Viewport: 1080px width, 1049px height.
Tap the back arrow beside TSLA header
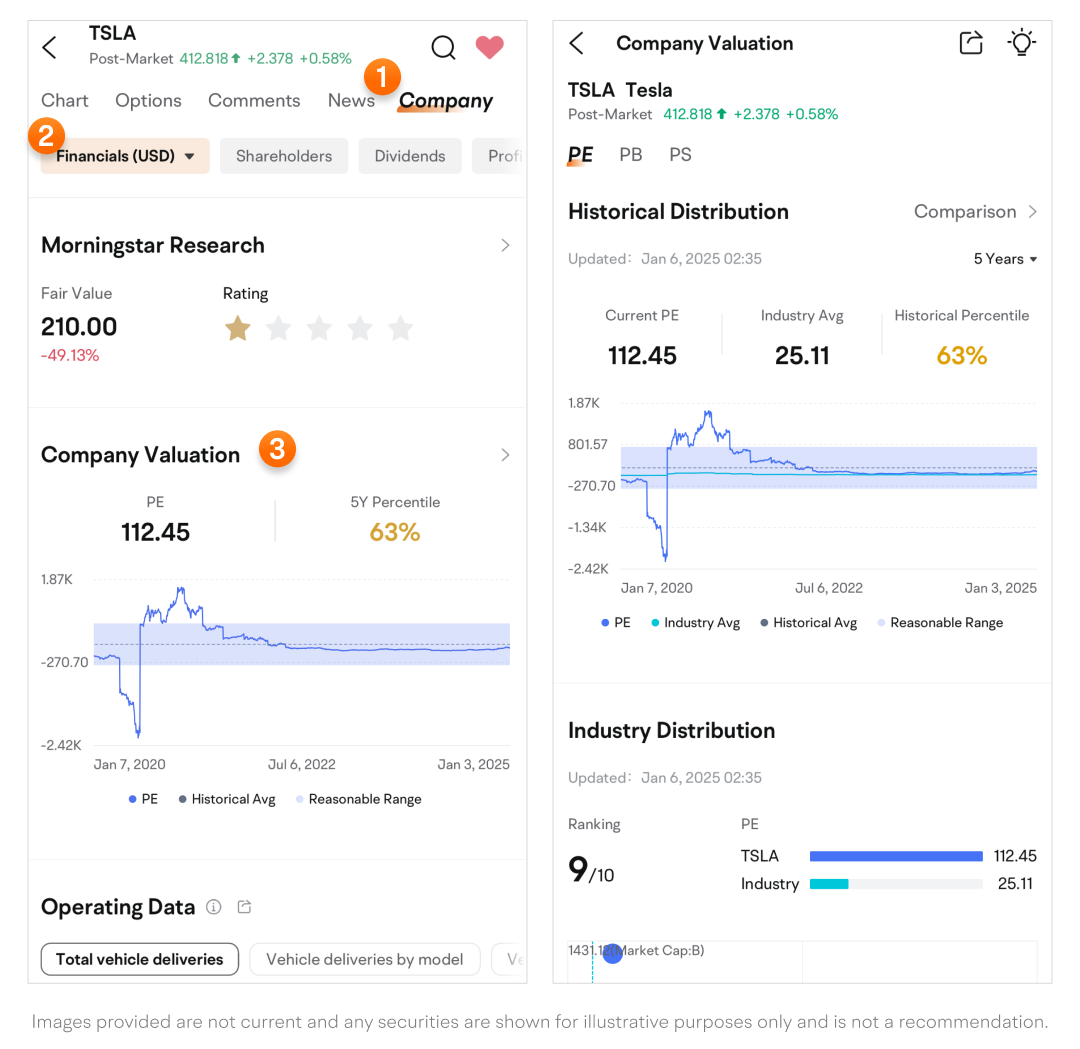(x=49, y=47)
